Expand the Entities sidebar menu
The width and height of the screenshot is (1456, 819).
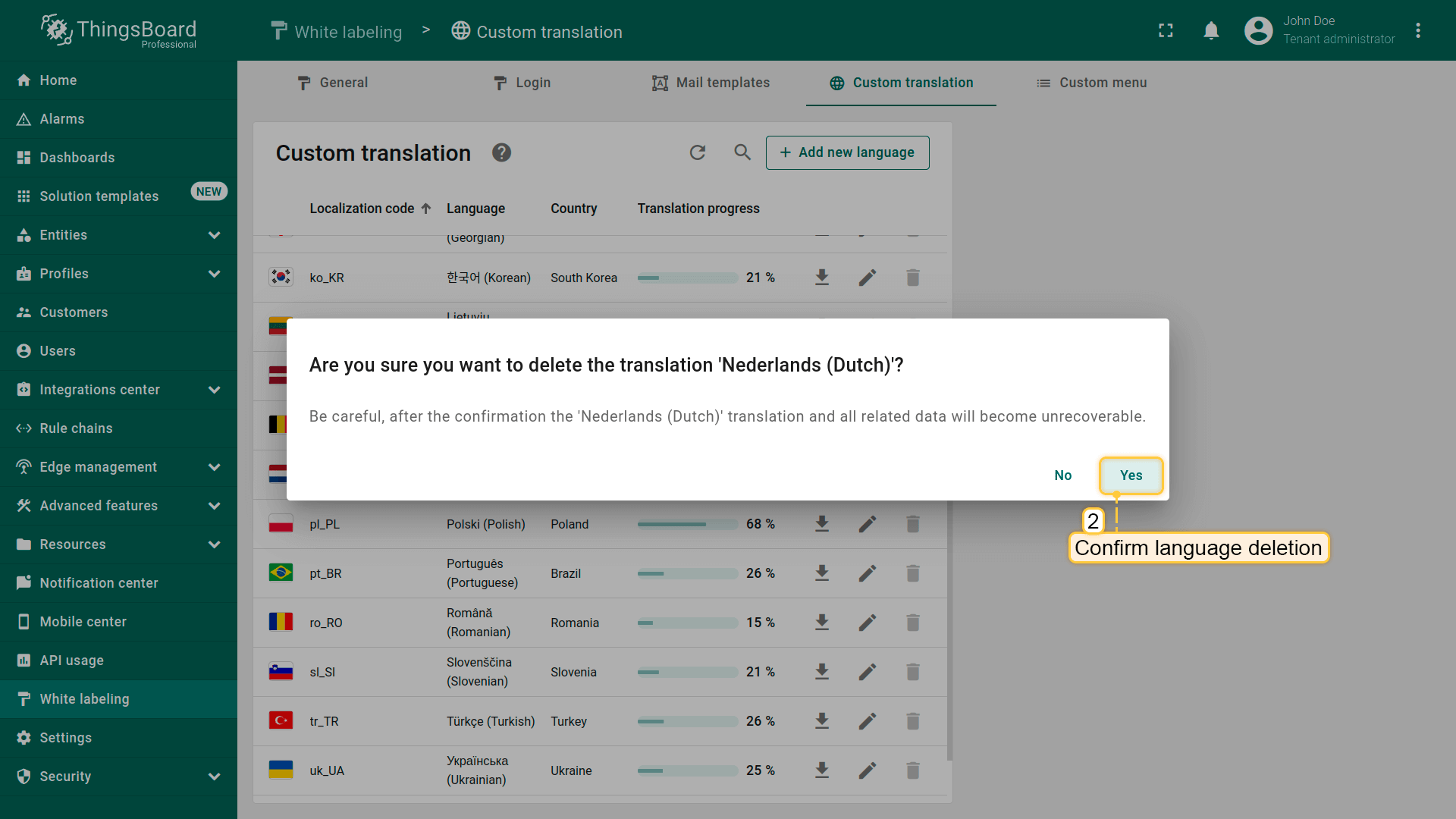[214, 235]
